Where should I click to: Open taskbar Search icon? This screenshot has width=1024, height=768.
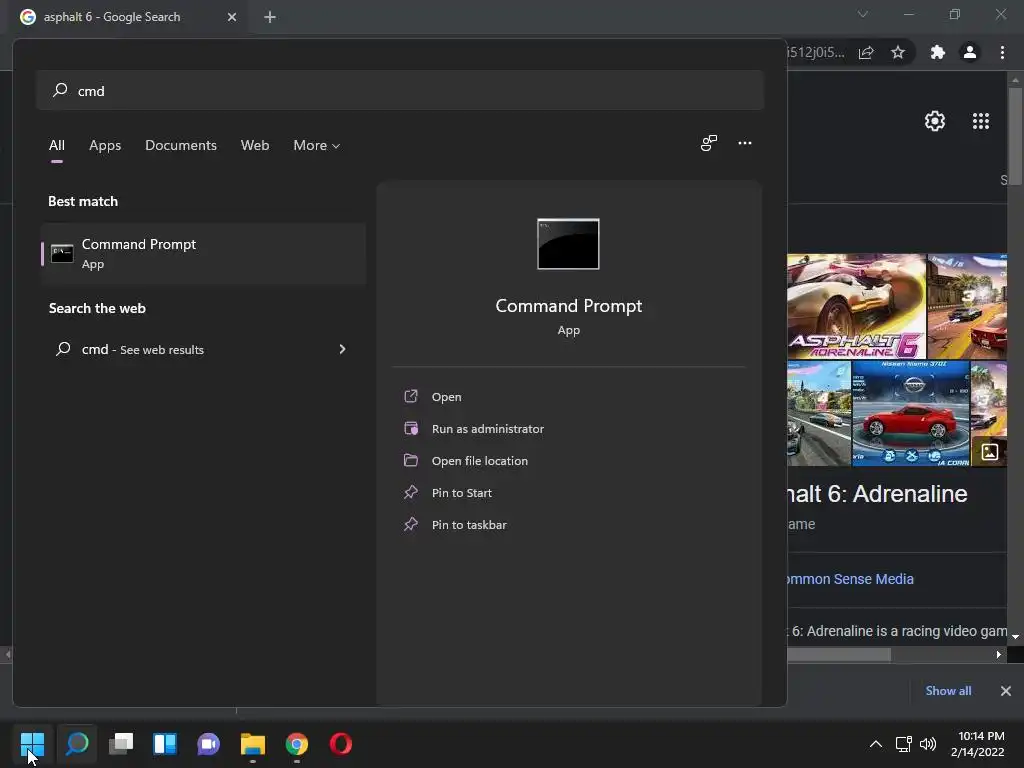pos(77,744)
